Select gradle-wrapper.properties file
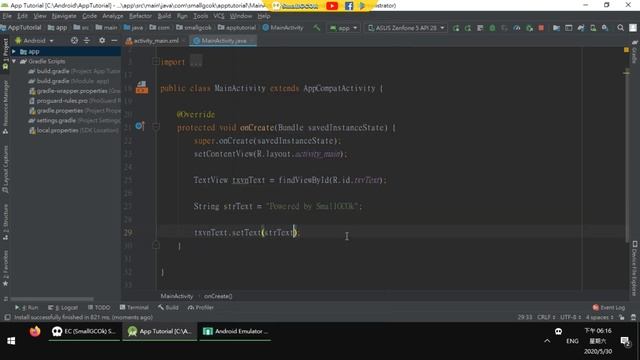 pos(74,91)
